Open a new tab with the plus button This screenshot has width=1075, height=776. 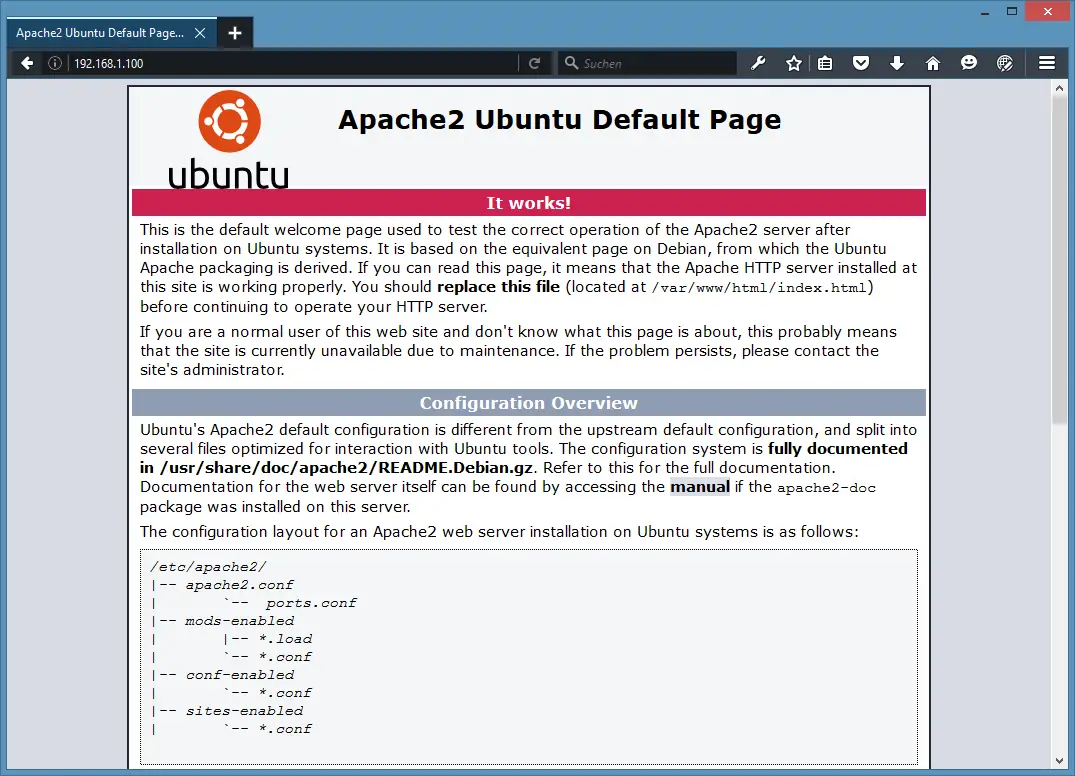pos(235,33)
